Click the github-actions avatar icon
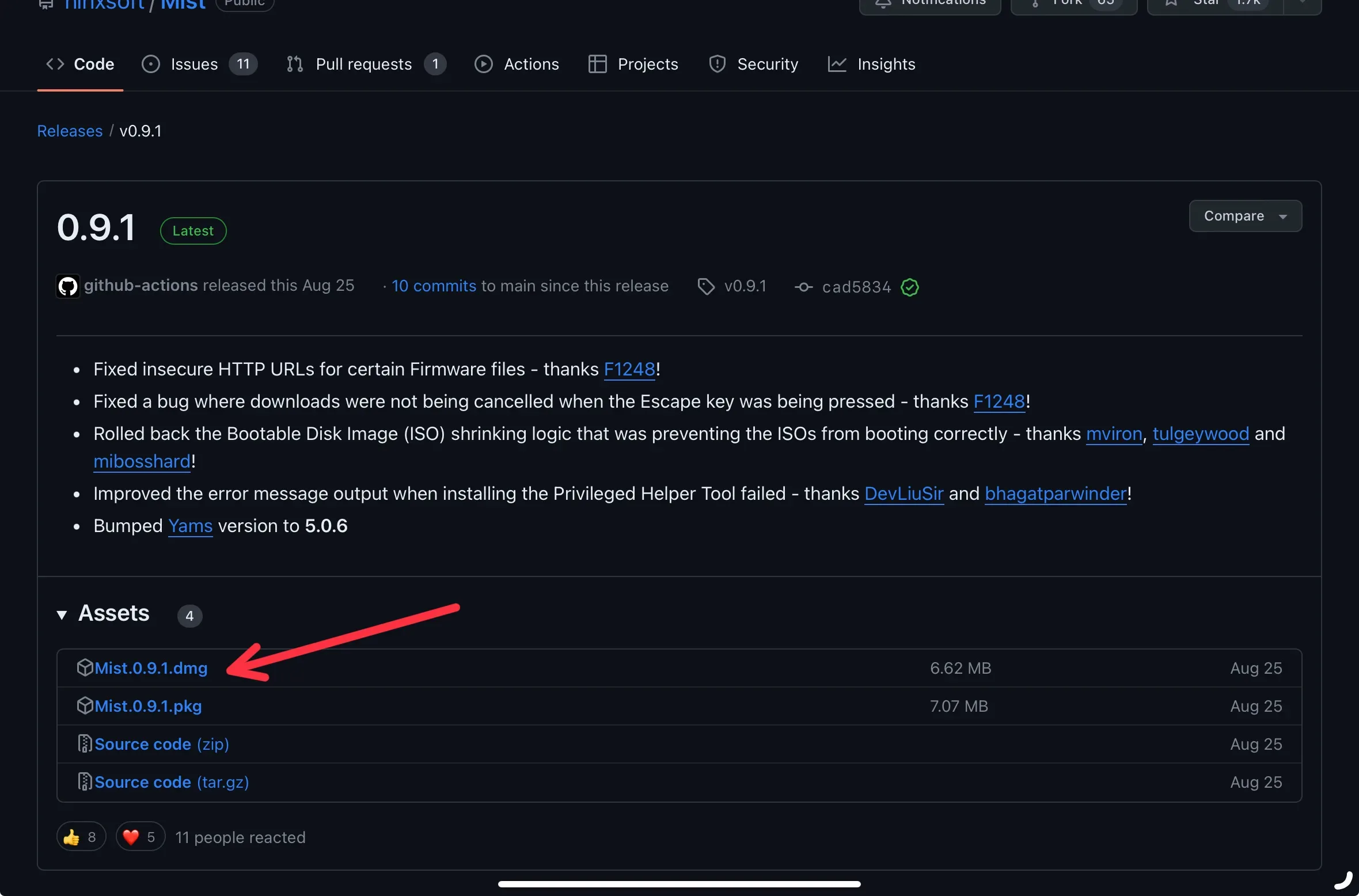The image size is (1359, 896). click(68, 286)
